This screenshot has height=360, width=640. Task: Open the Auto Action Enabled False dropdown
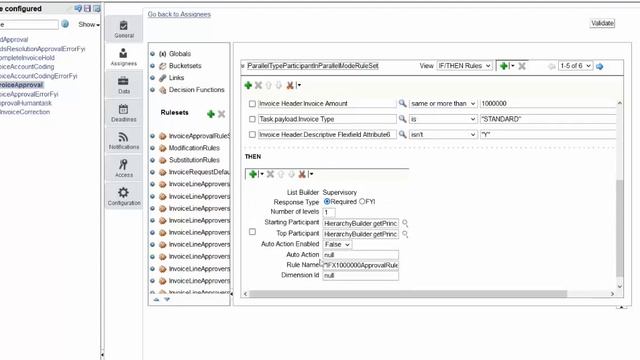337,244
